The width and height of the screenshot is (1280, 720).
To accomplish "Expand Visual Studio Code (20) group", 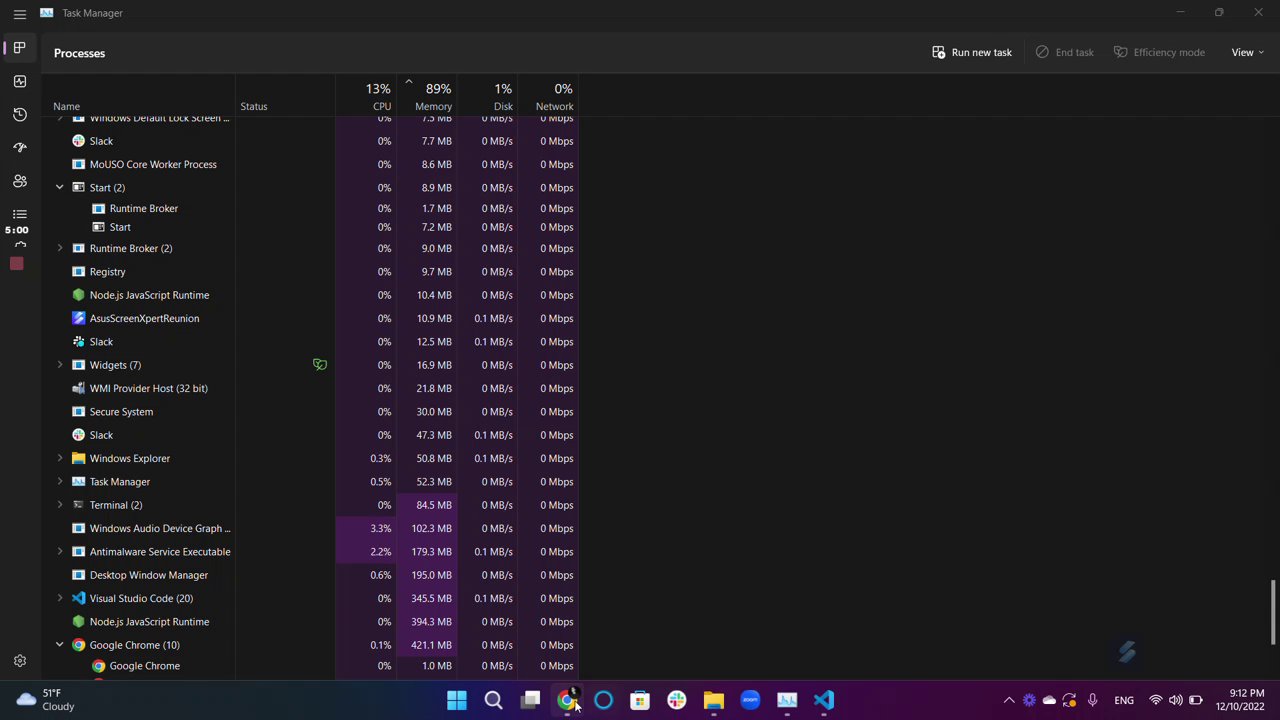I will tap(60, 598).
